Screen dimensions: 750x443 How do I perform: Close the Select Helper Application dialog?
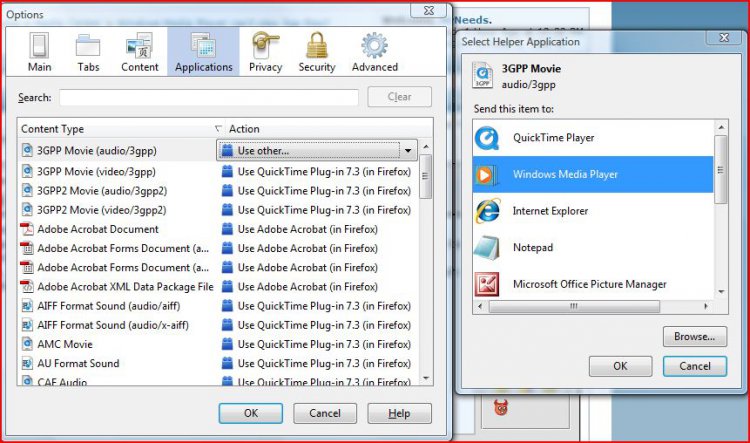pyautogui.click(x=724, y=37)
